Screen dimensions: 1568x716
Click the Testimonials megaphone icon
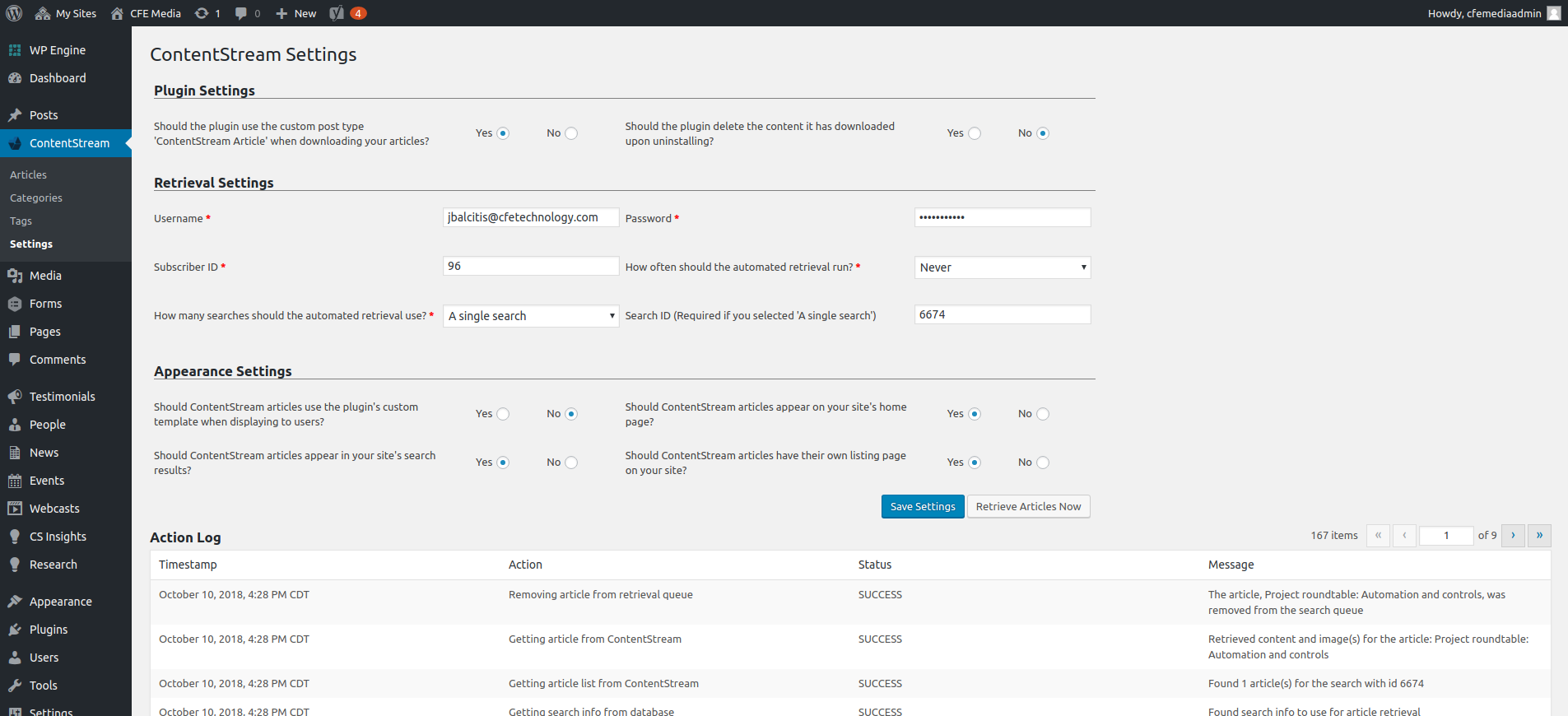point(15,397)
